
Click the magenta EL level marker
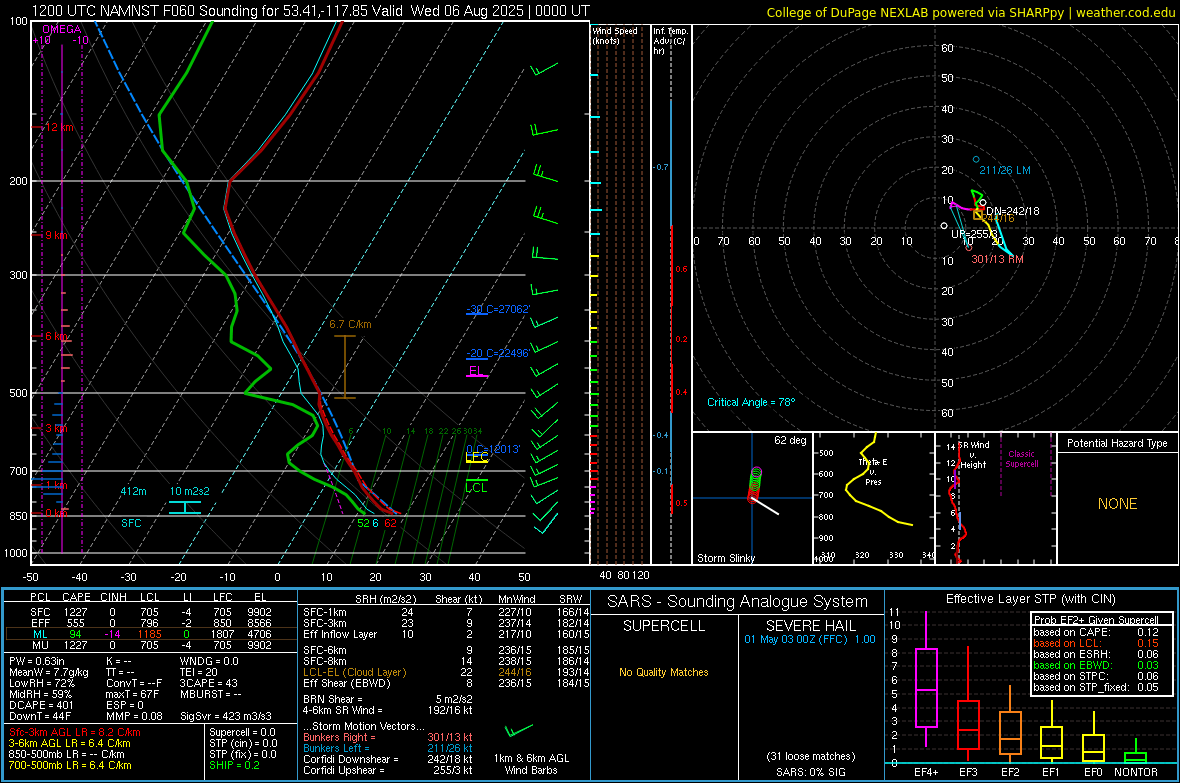pos(476,371)
